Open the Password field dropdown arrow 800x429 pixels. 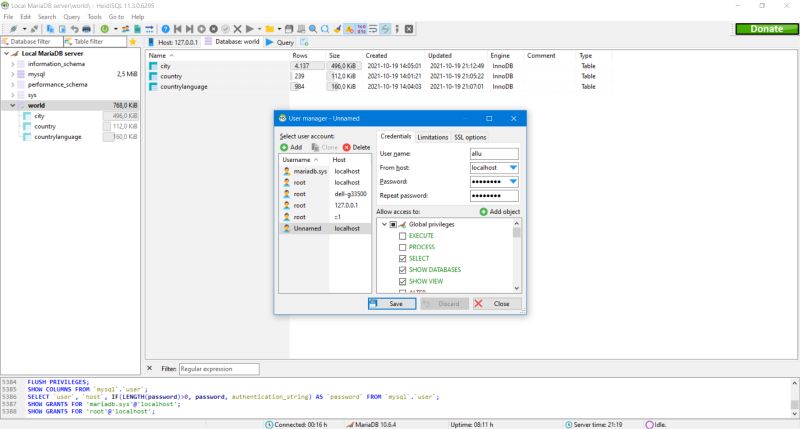point(513,182)
